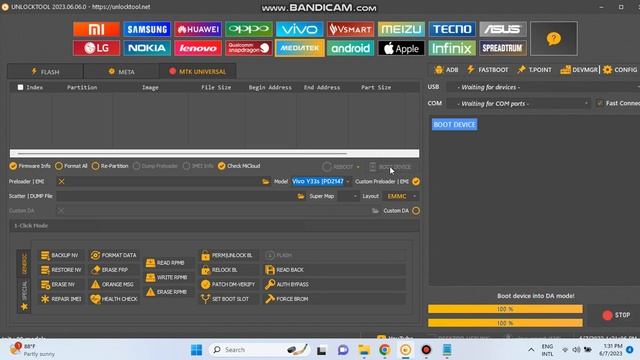Image resolution: width=640 pixels, height=360 pixels.
Task: Select the Qualcomm Snapdragon logo
Action: (x=249, y=48)
